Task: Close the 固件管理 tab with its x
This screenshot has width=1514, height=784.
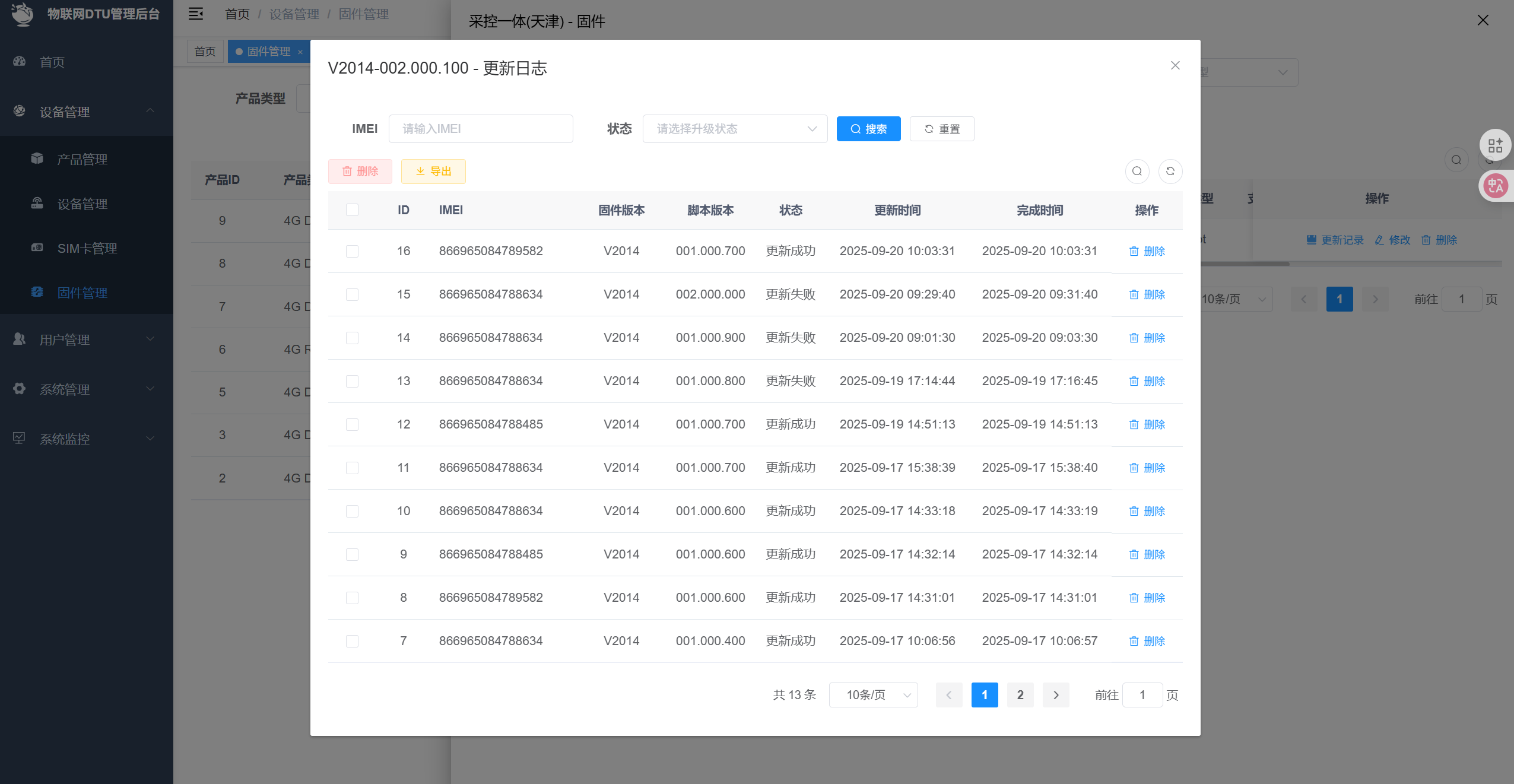Action: 300,52
